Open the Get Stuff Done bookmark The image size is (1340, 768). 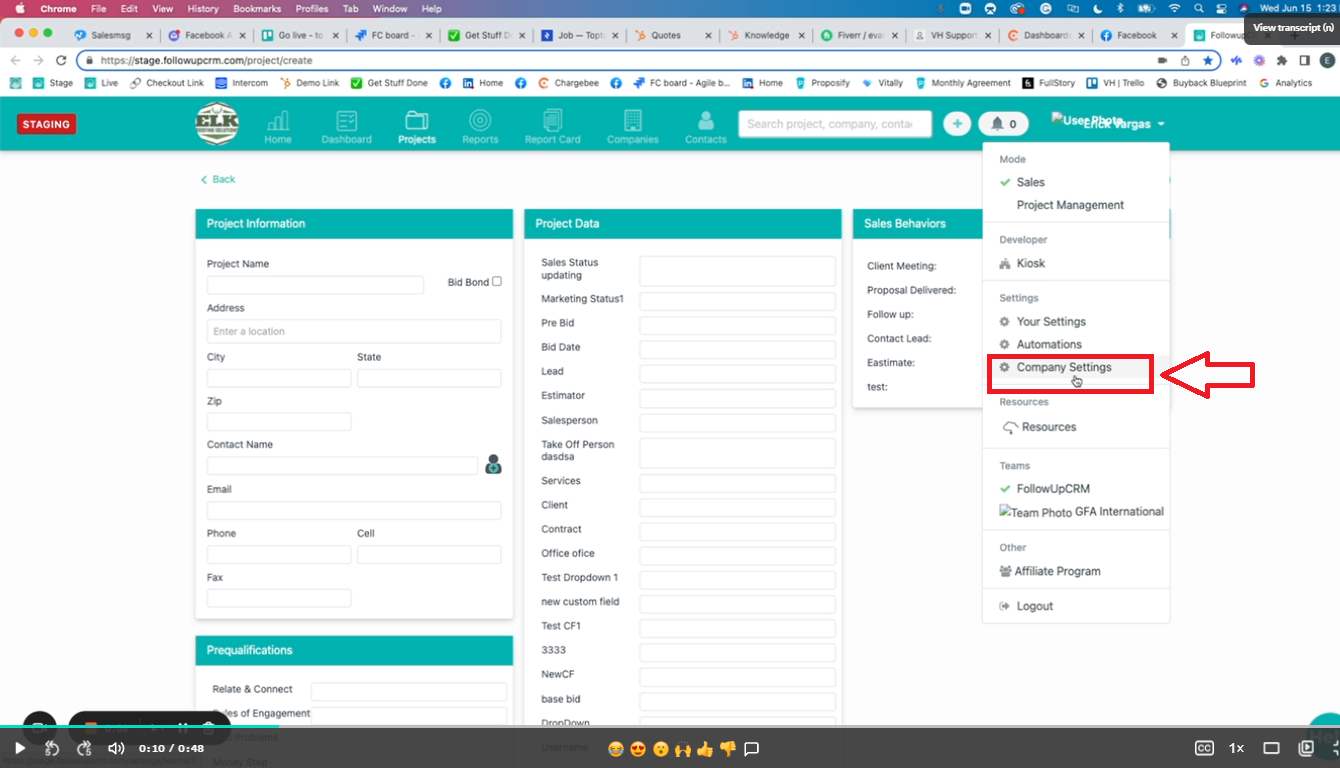pos(390,83)
